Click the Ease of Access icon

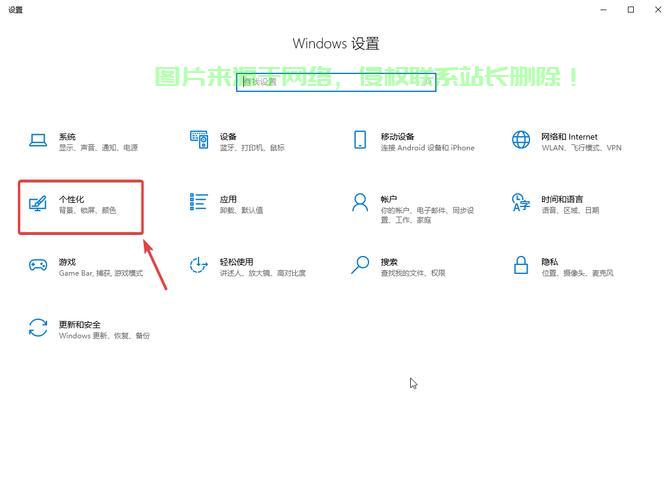tap(199, 265)
